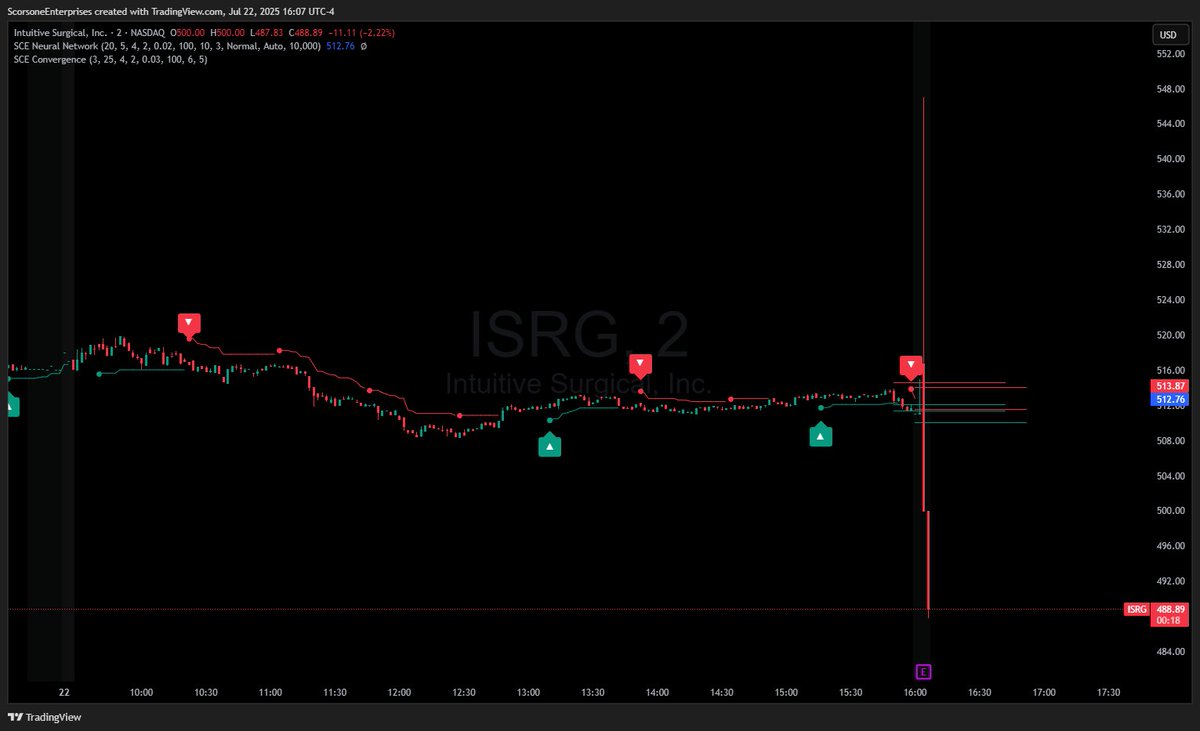Click the red 513.87 price tag
The width and height of the screenshot is (1200, 731).
click(1170, 386)
